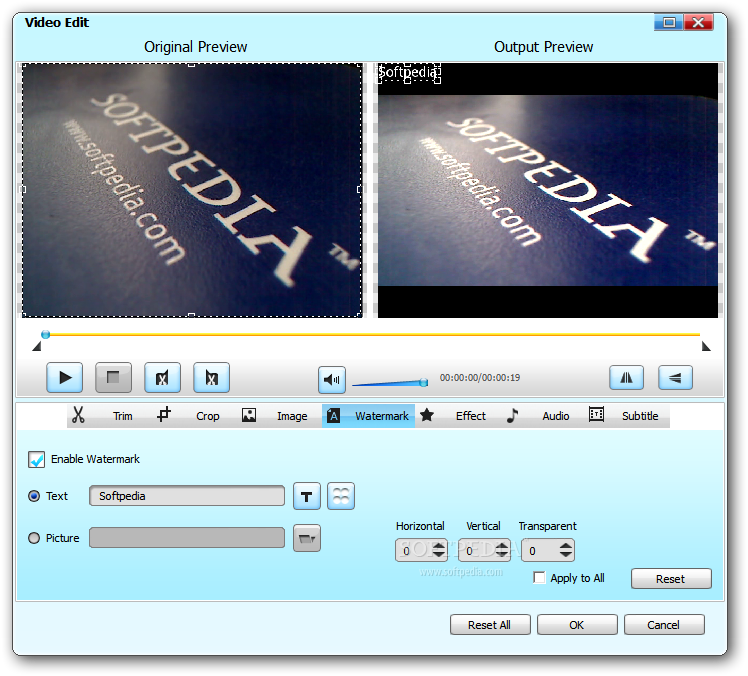Select the Softpedia watermark in Output Preview
The width and height of the screenshot is (748, 676).
(409, 73)
